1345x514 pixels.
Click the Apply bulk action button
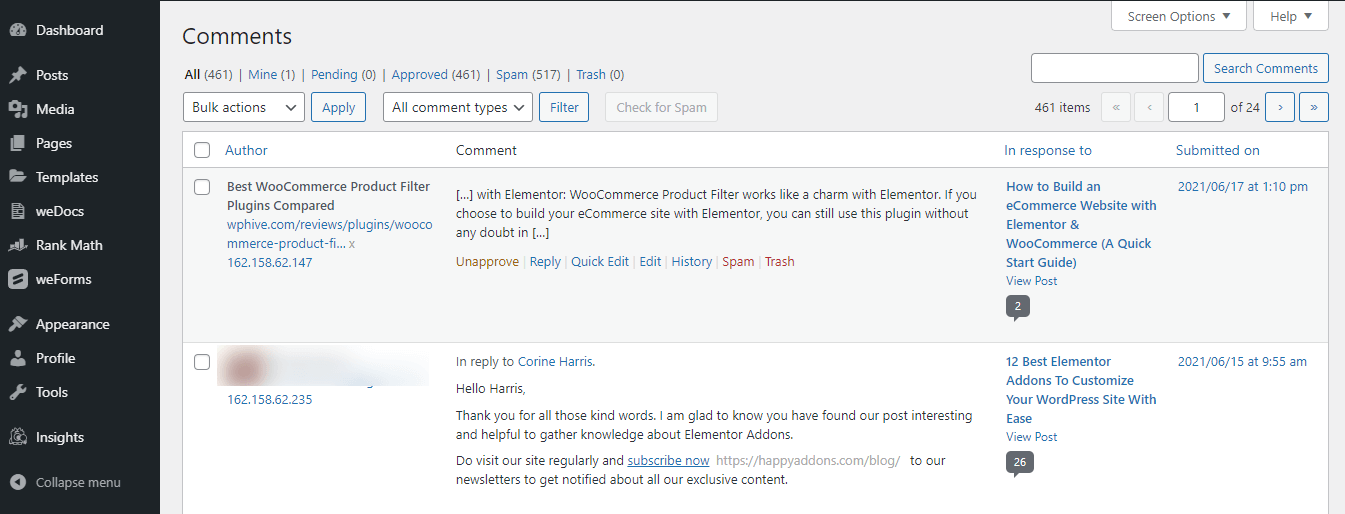coord(339,107)
